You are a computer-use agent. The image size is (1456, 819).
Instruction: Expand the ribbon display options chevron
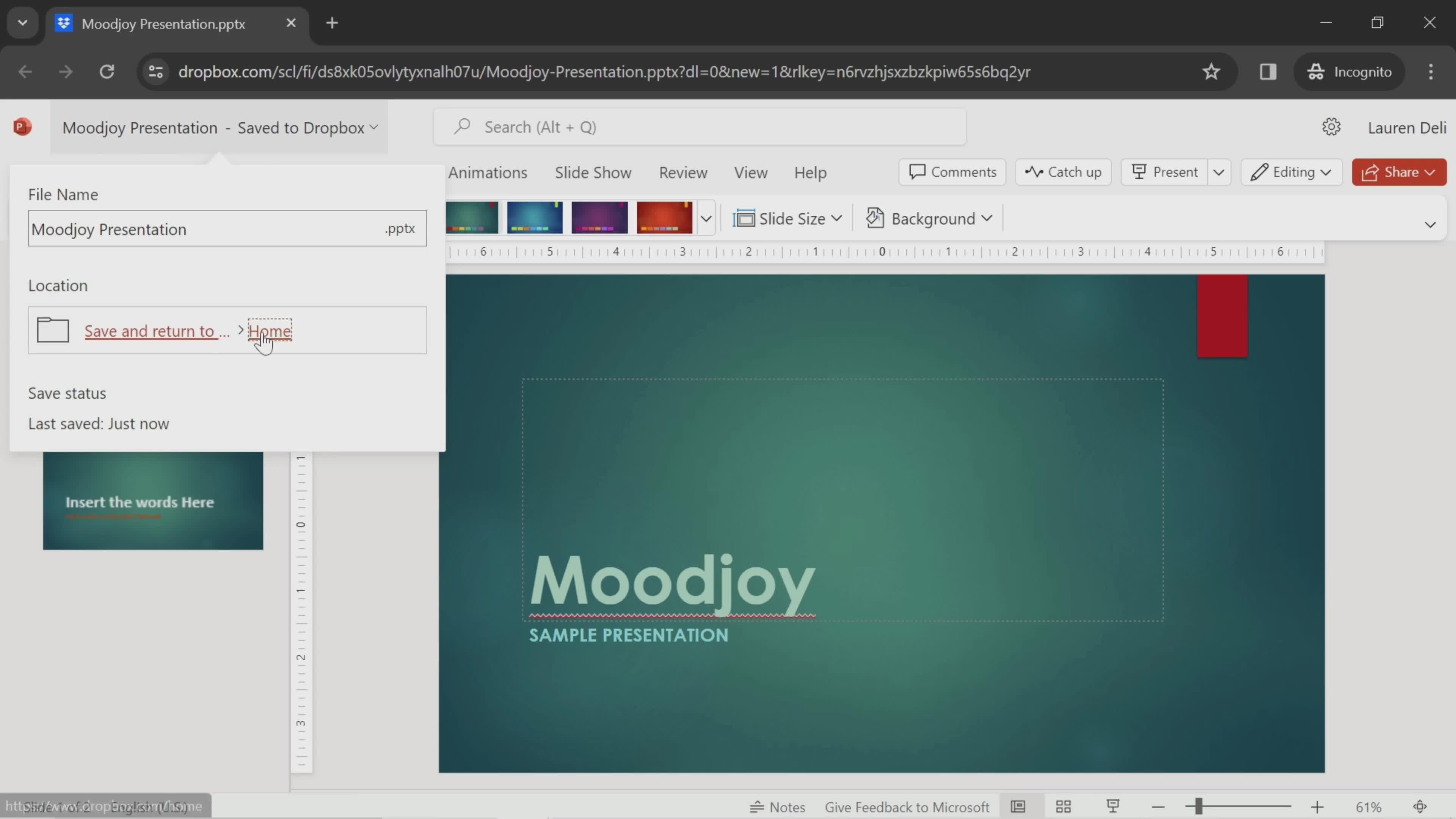(1430, 224)
